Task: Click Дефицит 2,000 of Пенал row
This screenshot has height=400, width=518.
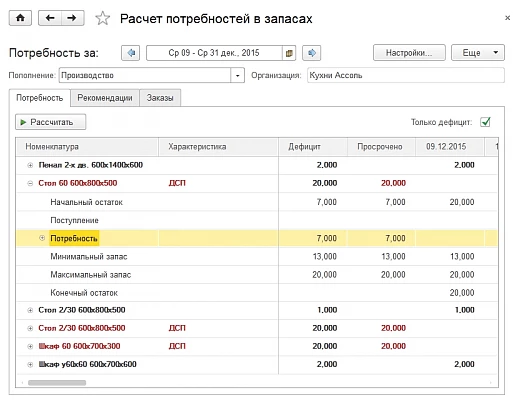Action: pyautogui.click(x=327, y=165)
